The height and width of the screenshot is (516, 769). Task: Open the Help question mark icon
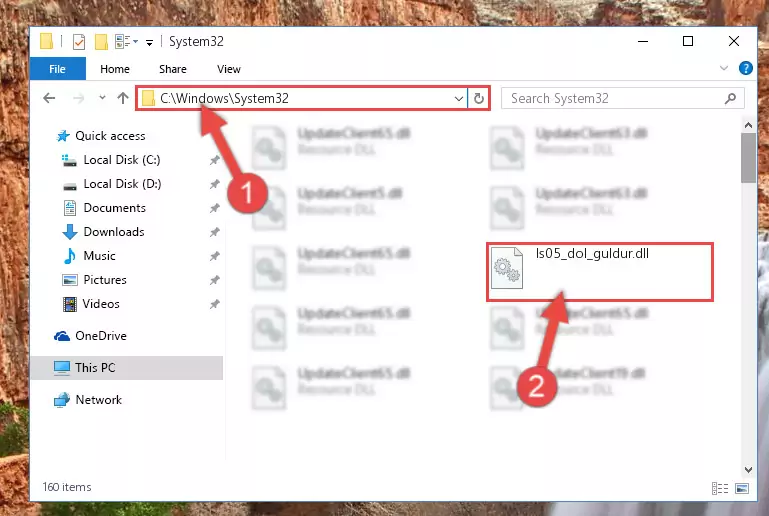point(745,68)
